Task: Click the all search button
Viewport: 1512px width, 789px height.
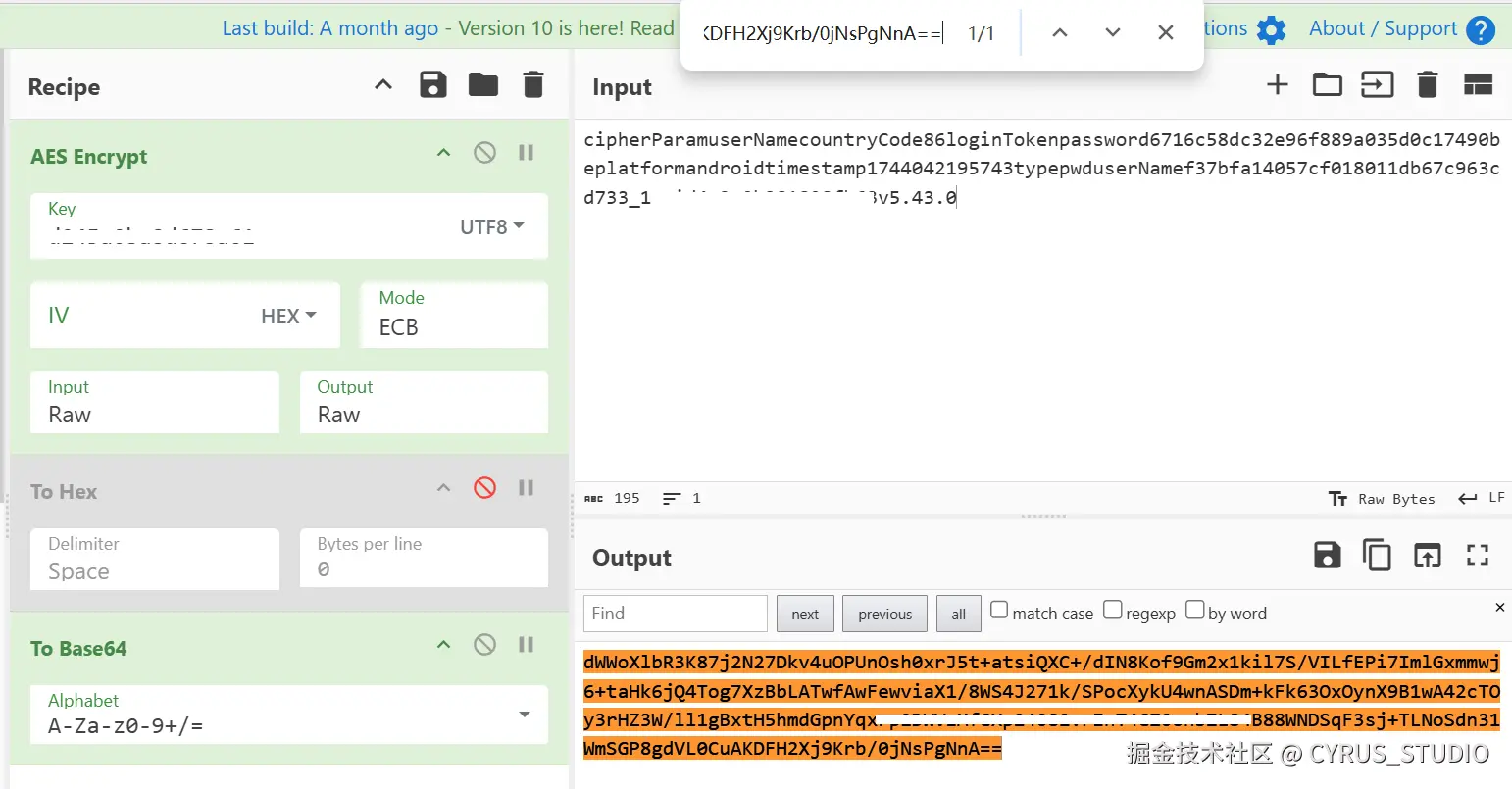Action: 958,615
